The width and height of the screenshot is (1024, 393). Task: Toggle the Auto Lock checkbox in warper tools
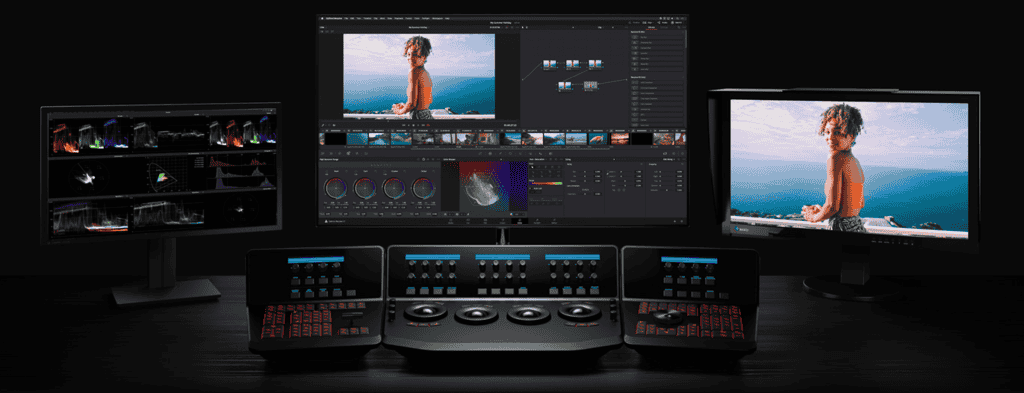tap(530, 188)
